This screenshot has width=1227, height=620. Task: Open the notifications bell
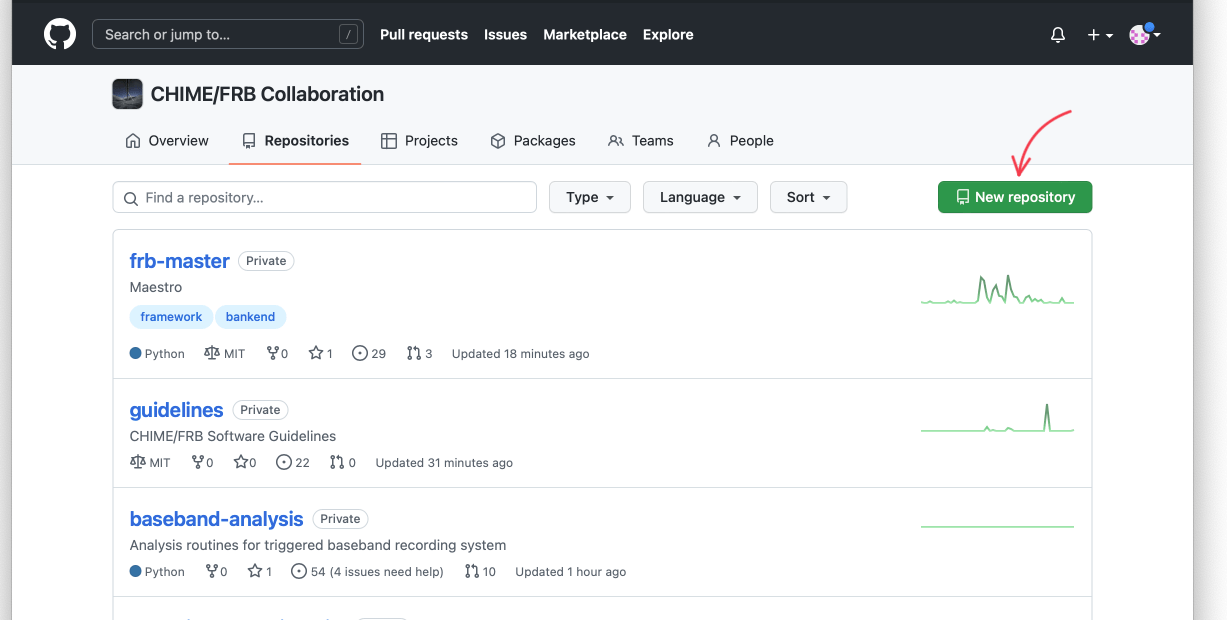[x=1058, y=35]
